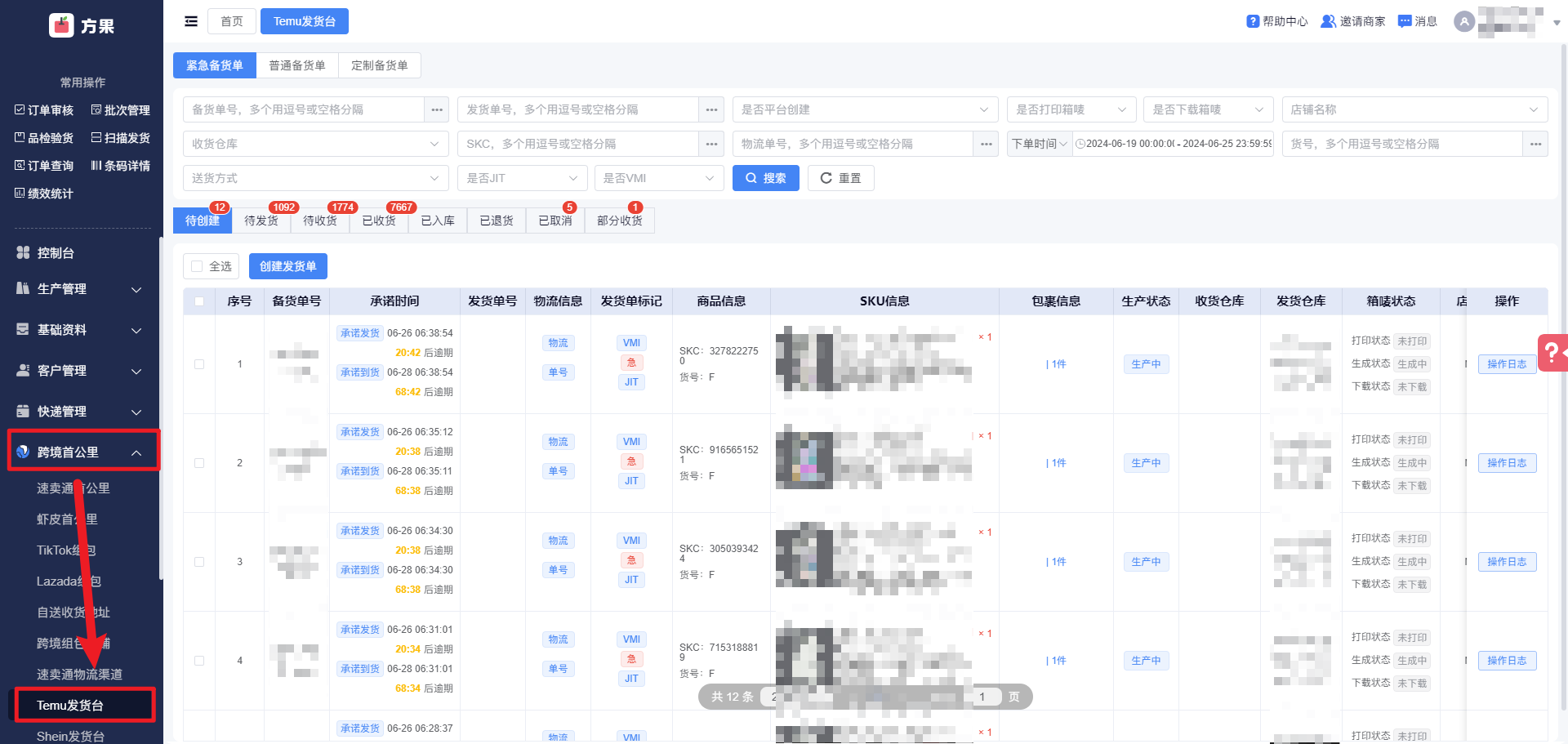
Task: Click the 控制台 dashboard sidebar icon
Action: [23, 252]
